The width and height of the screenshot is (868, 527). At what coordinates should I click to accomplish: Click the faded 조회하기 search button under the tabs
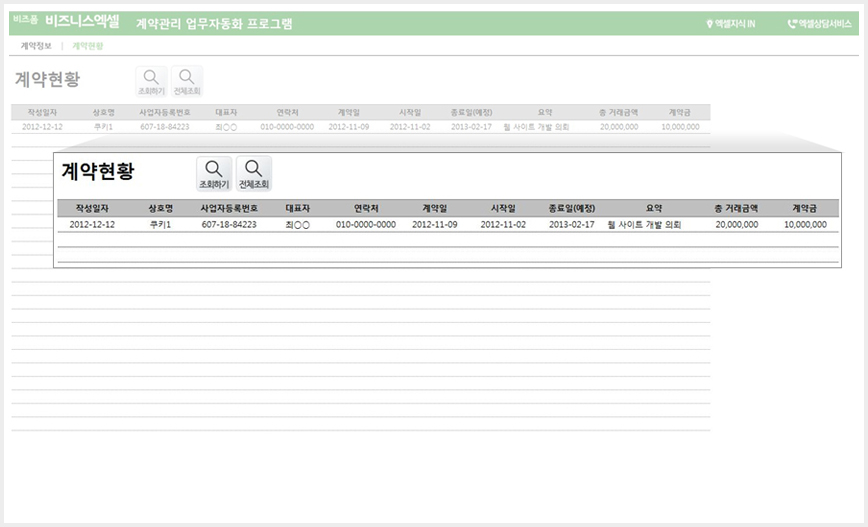click(x=151, y=81)
